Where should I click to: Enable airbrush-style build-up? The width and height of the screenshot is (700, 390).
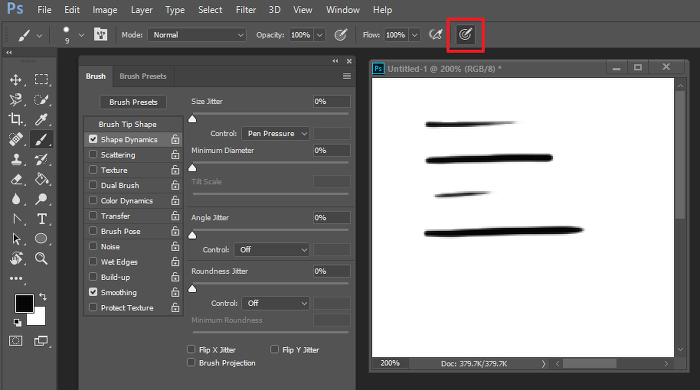(435, 34)
